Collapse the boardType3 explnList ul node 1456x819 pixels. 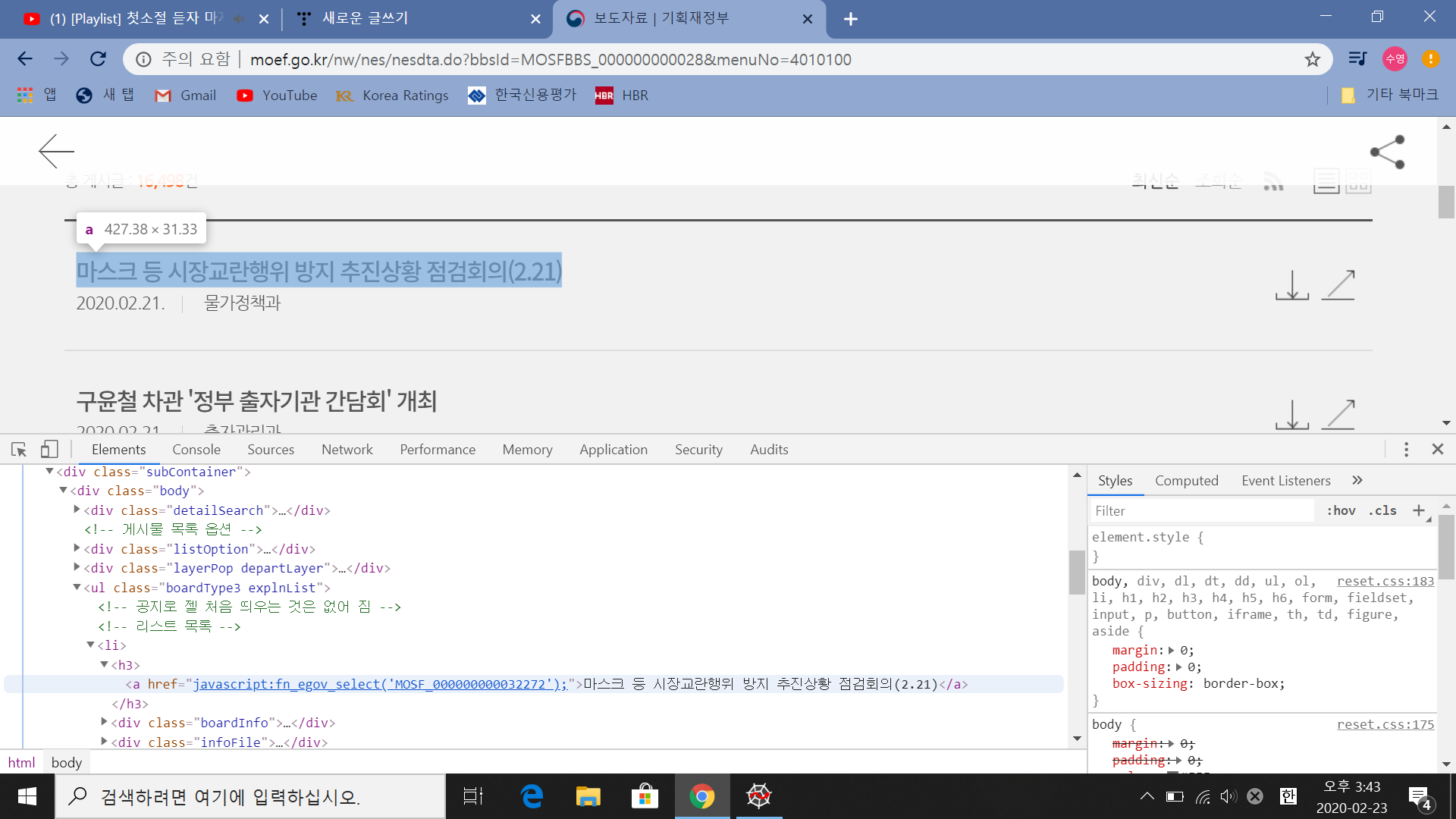pyautogui.click(x=77, y=587)
